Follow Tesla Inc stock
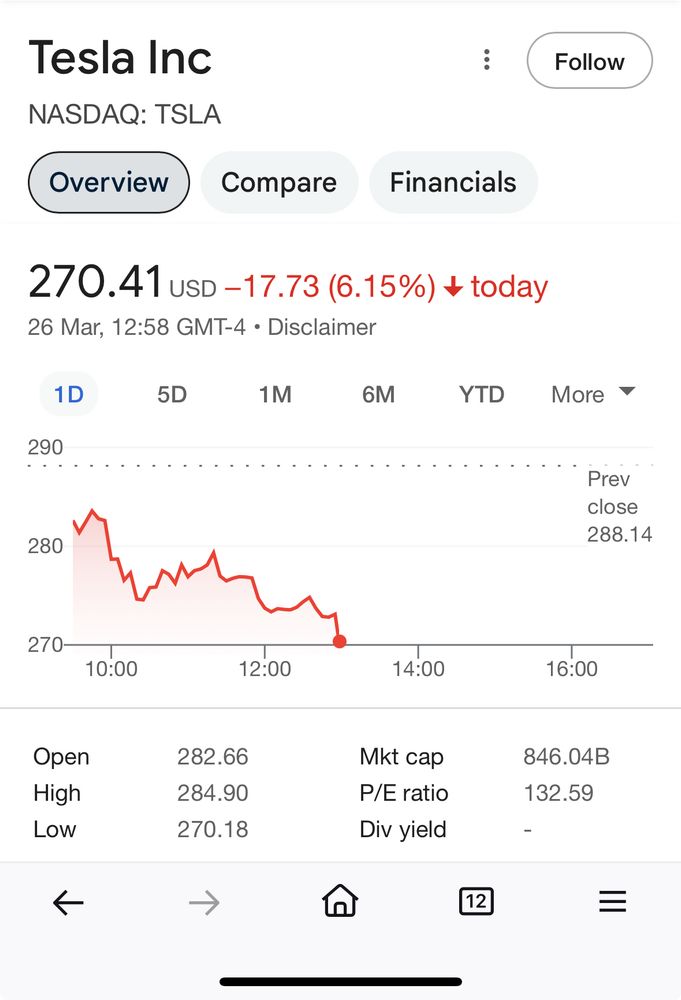Image resolution: width=681 pixels, height=1000 pixels. [x=589, y=61]
